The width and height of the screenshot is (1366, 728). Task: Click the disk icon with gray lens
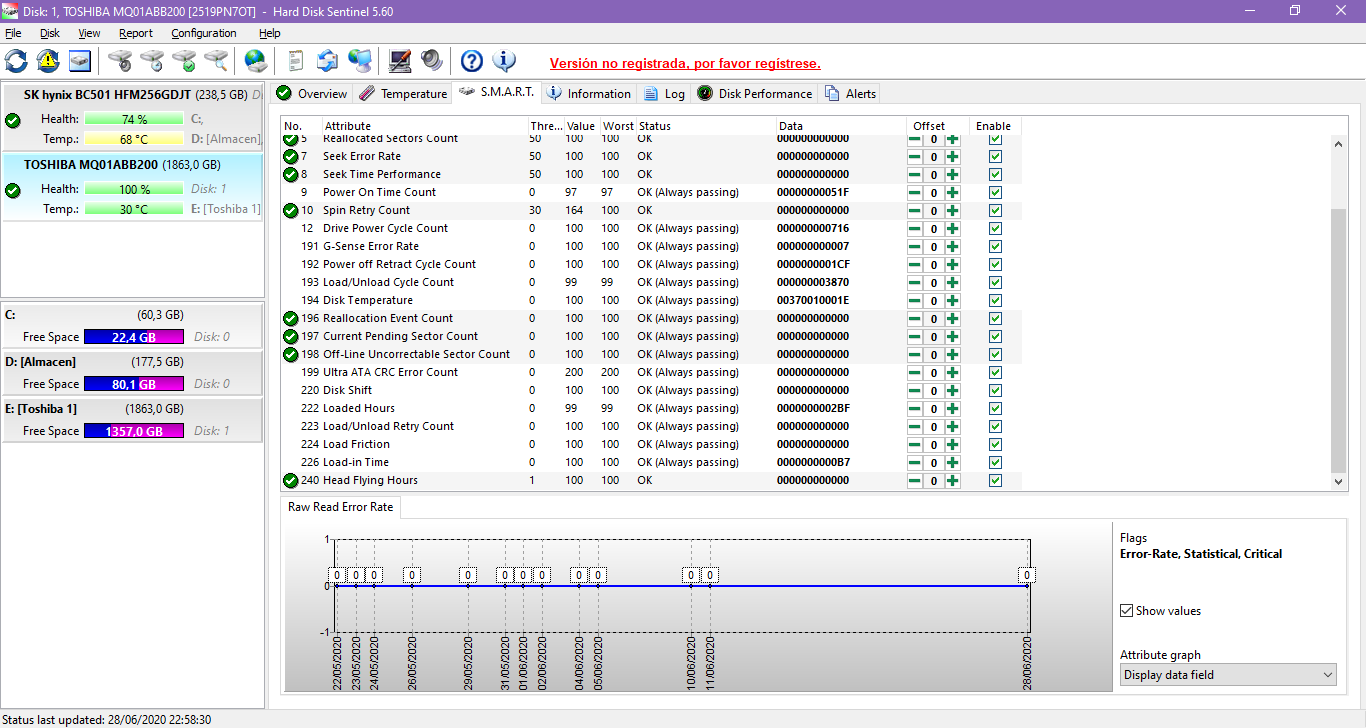pyautogui.click(x=120, y=61)
